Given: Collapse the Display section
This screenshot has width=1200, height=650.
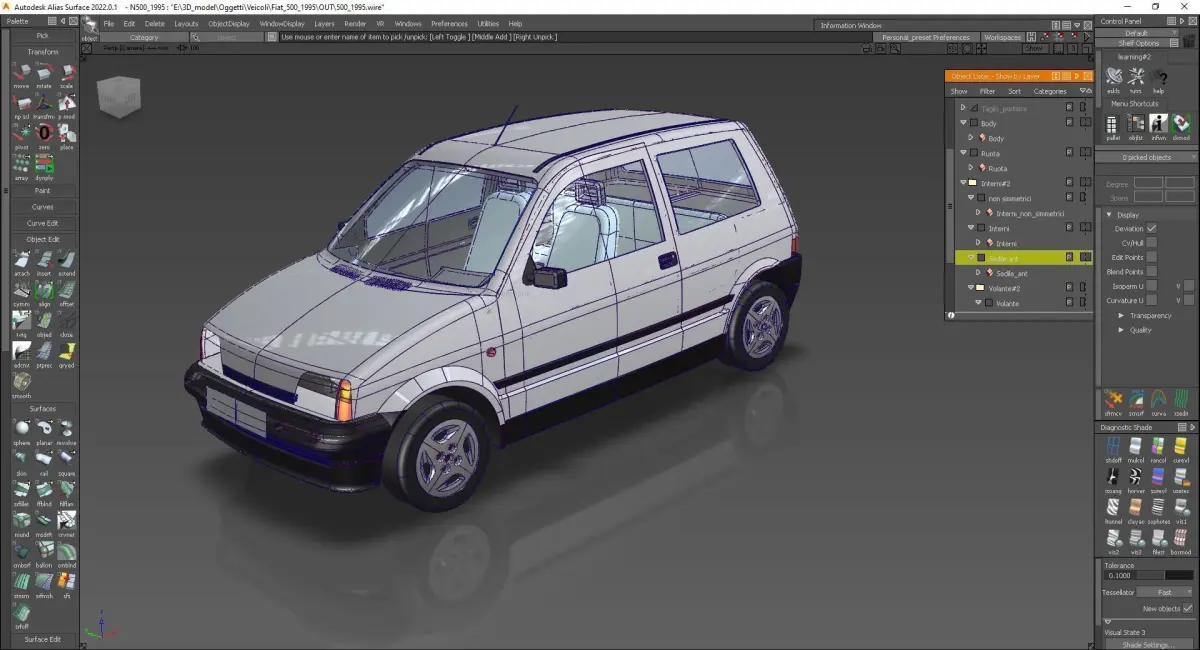Looking at the screenshot, I should point(1108,214).
